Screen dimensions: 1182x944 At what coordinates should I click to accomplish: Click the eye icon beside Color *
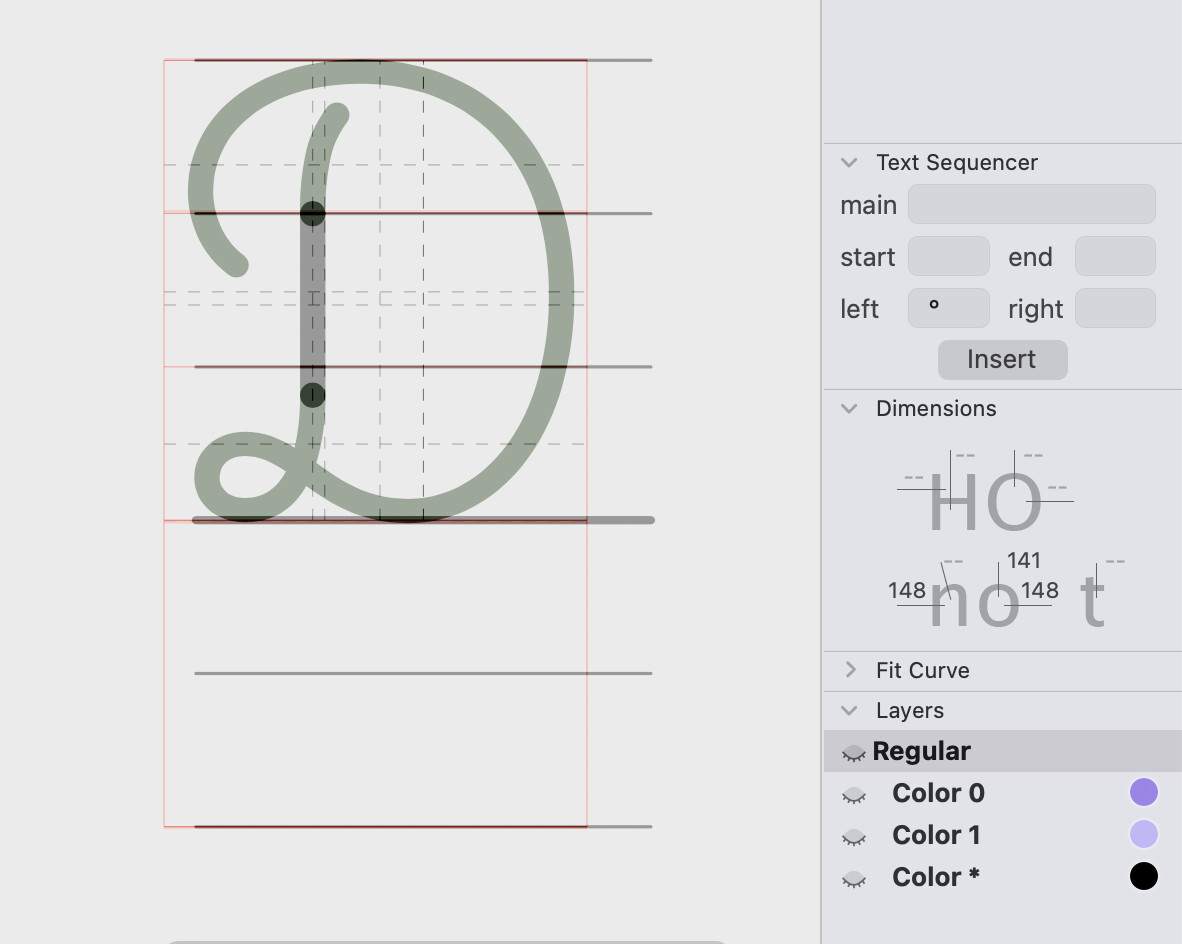click(x=853, y=878)
